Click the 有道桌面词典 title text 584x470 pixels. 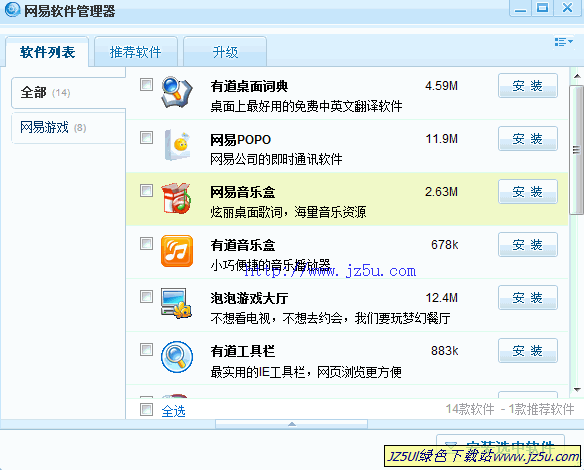[x=249, y=86]
